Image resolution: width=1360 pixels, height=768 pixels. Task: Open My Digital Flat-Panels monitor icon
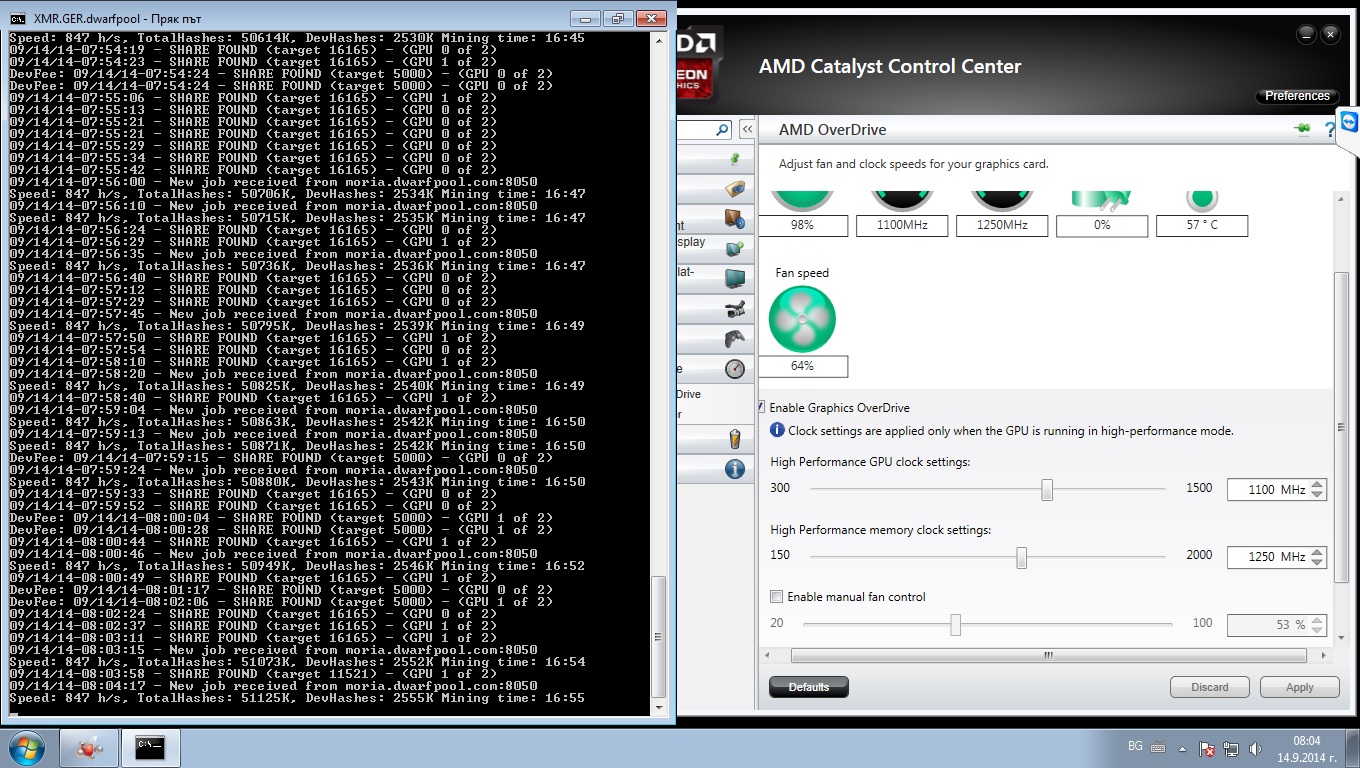[735, 278]
